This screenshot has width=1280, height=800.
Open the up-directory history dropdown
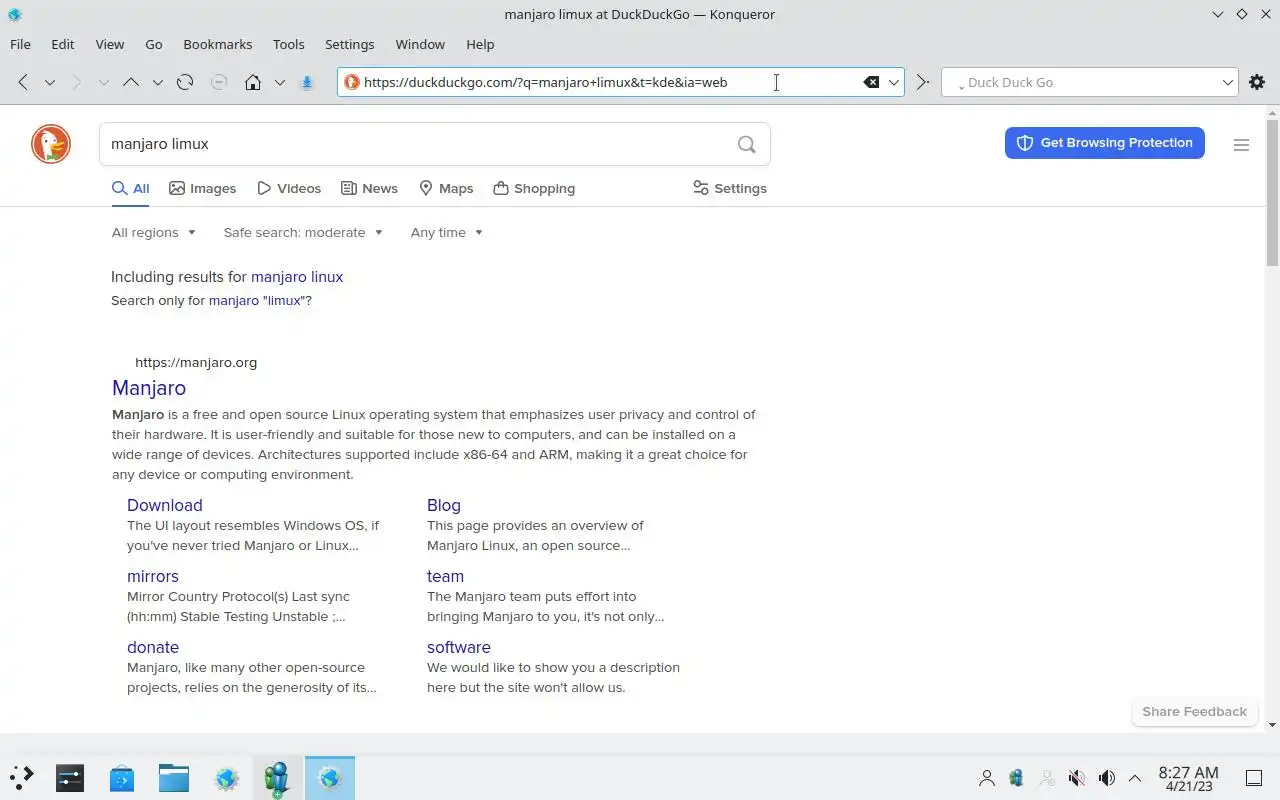pos(157,82)
